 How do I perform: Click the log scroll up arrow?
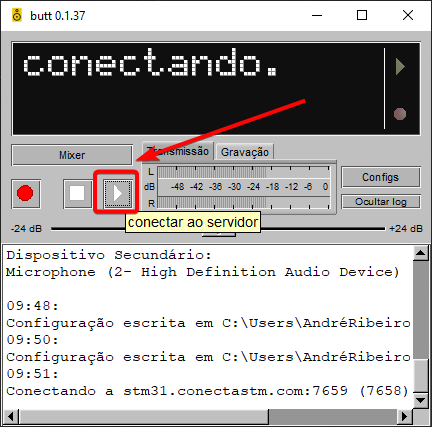(420, 254)
